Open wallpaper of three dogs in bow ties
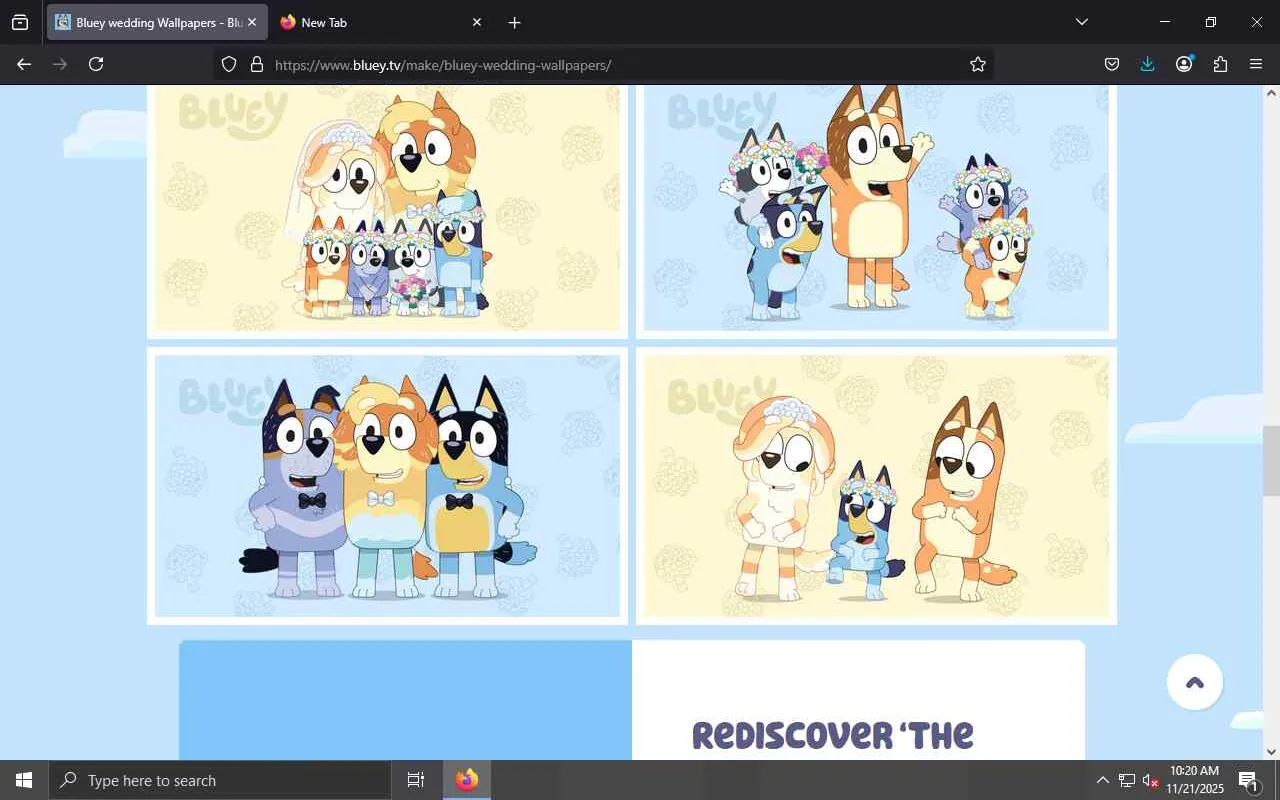Image resolution: width=1280 pixels, height=800 pixels. 387,486
